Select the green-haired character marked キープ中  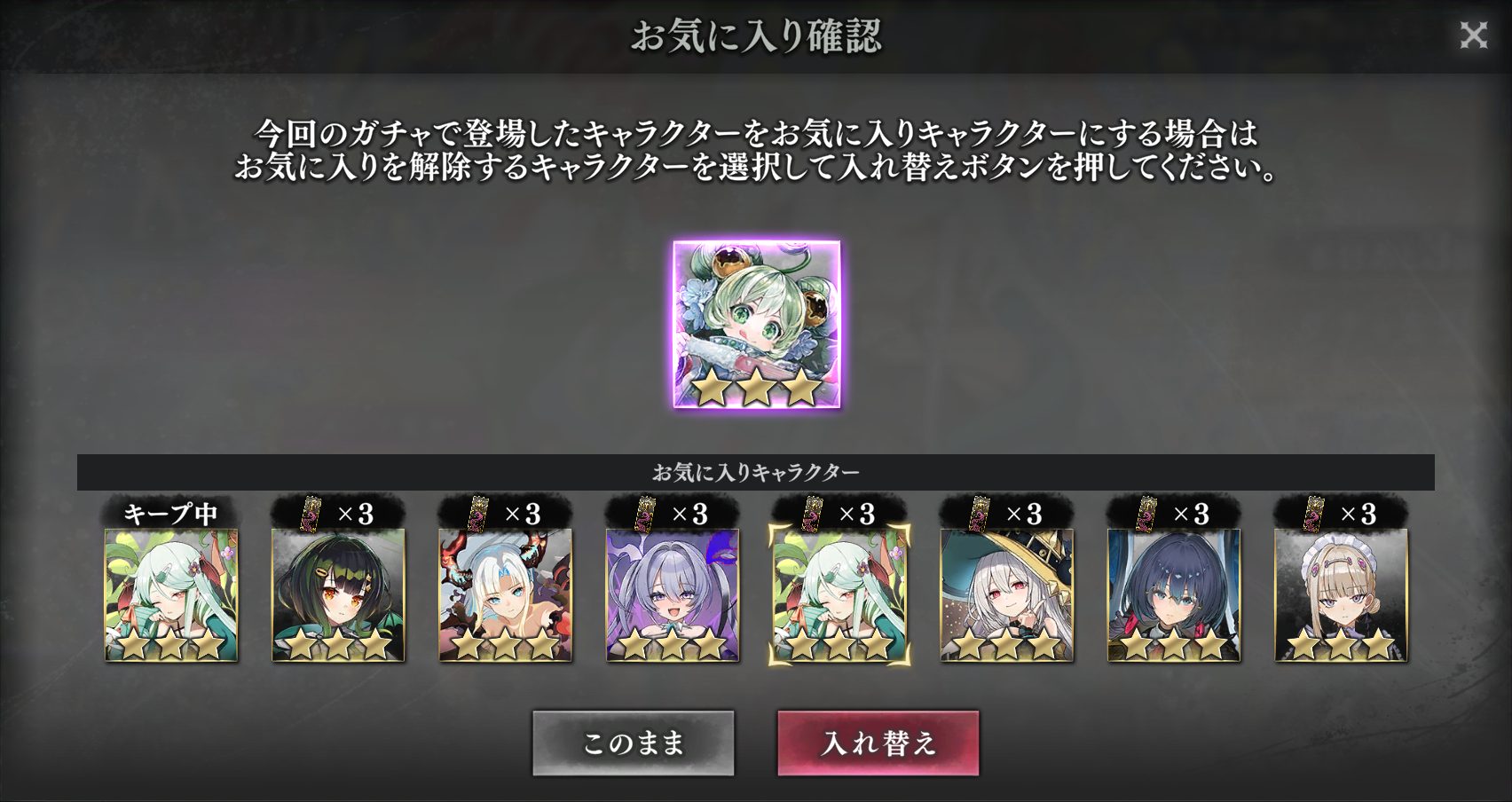click(x=171, y=595)
